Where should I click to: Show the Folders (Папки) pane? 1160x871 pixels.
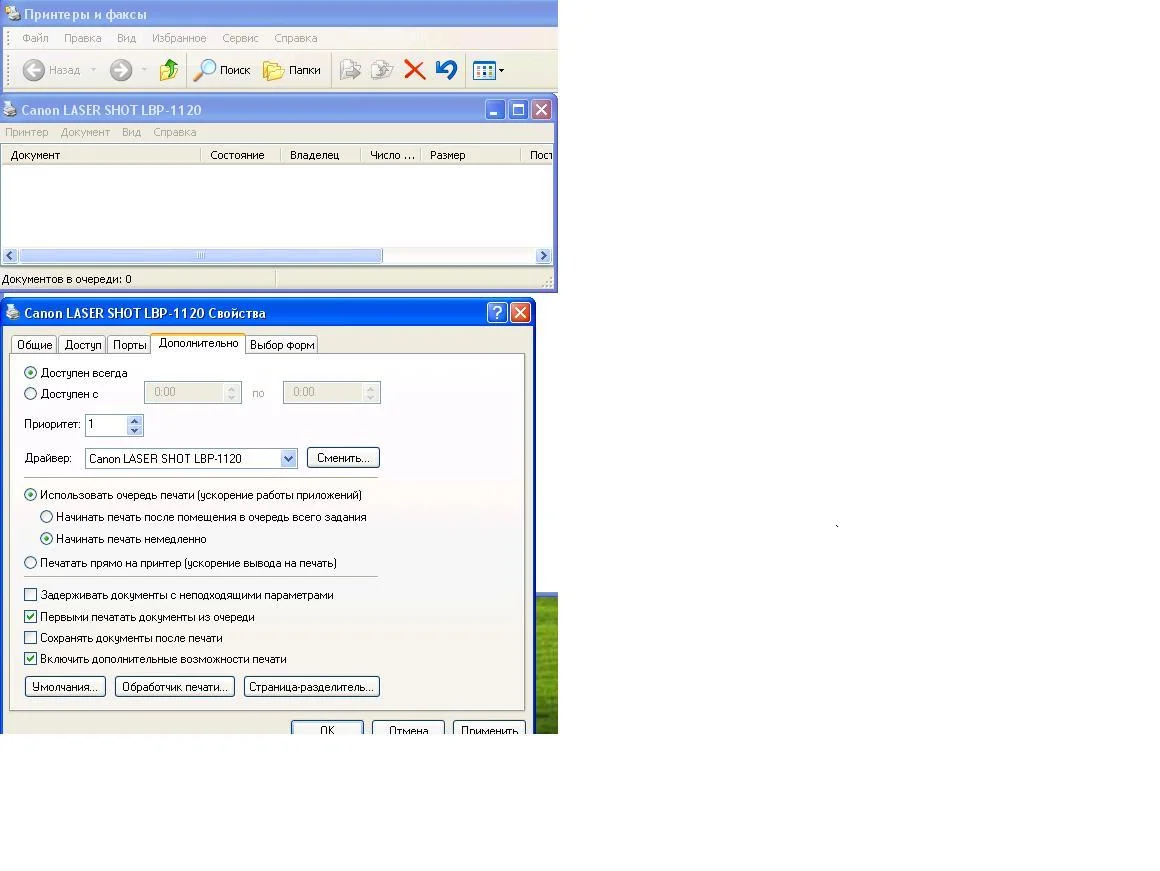tap(292, 70)
